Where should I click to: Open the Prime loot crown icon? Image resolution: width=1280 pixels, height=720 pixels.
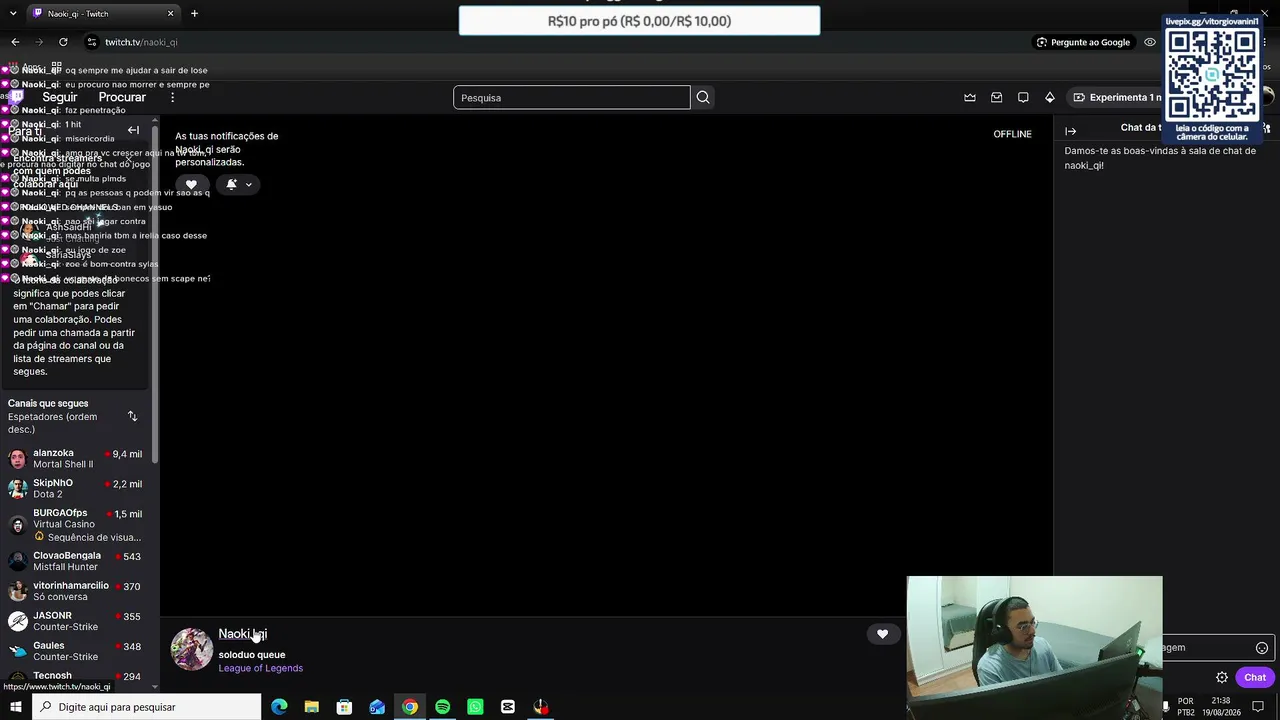(970, 97)
